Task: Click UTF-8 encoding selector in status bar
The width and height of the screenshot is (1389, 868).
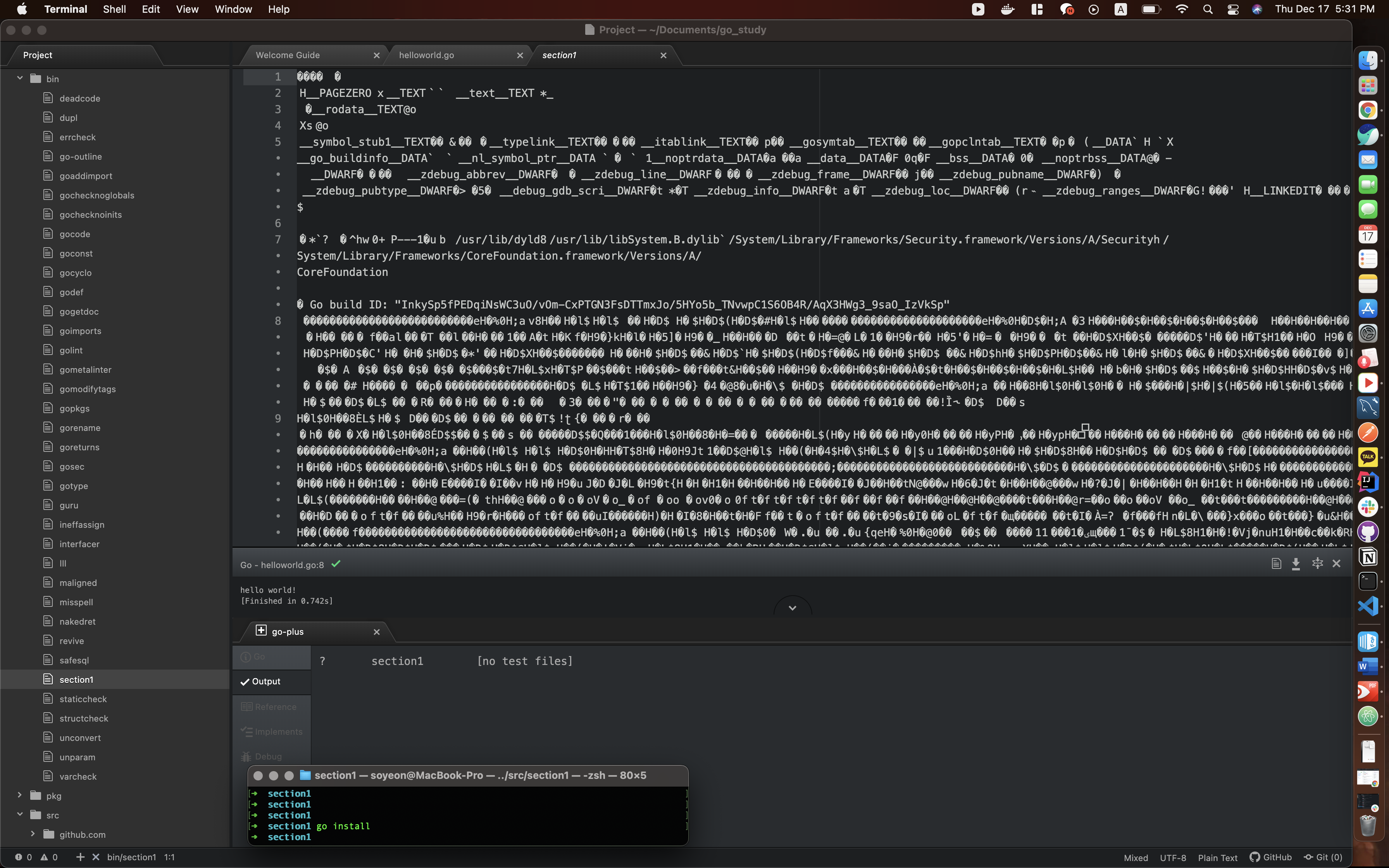Action: pyautogui.click(x=1173, y=858)
